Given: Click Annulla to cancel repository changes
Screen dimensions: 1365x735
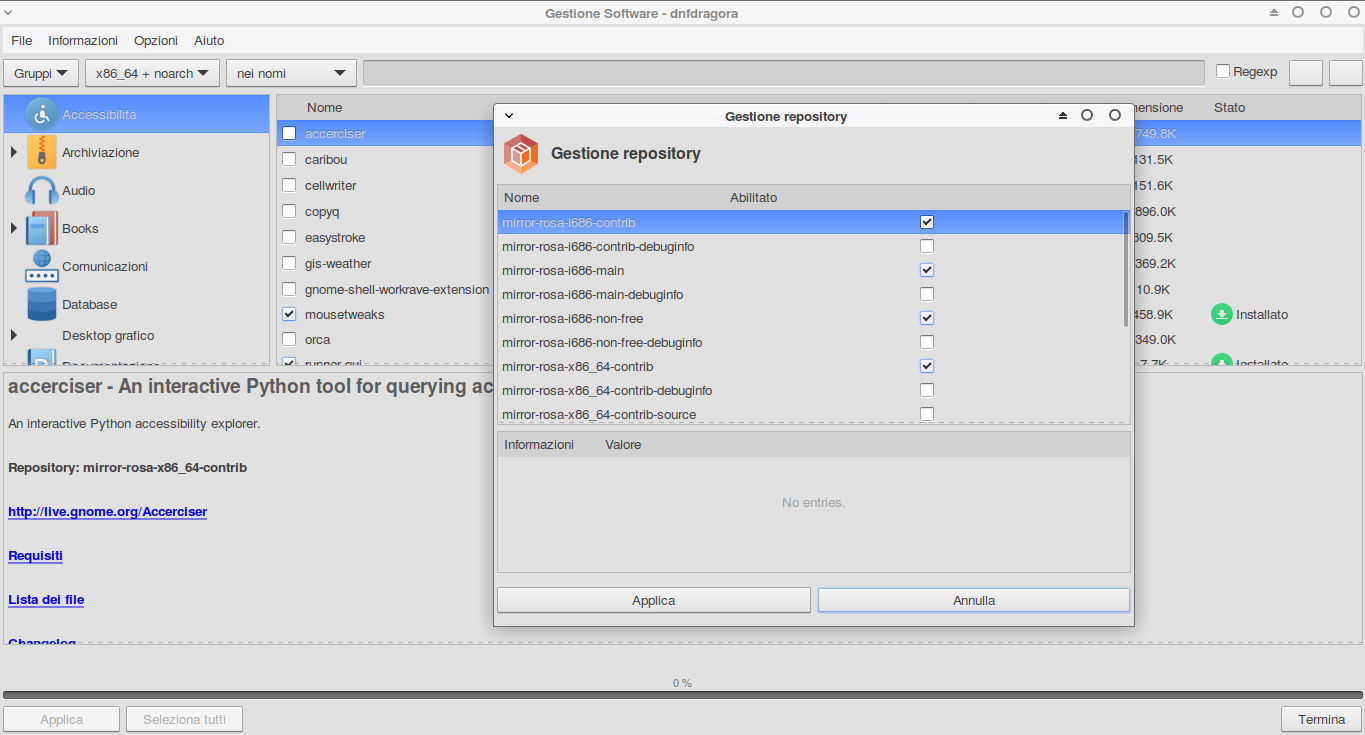Looking at the screenshot, I should (974, 600).
